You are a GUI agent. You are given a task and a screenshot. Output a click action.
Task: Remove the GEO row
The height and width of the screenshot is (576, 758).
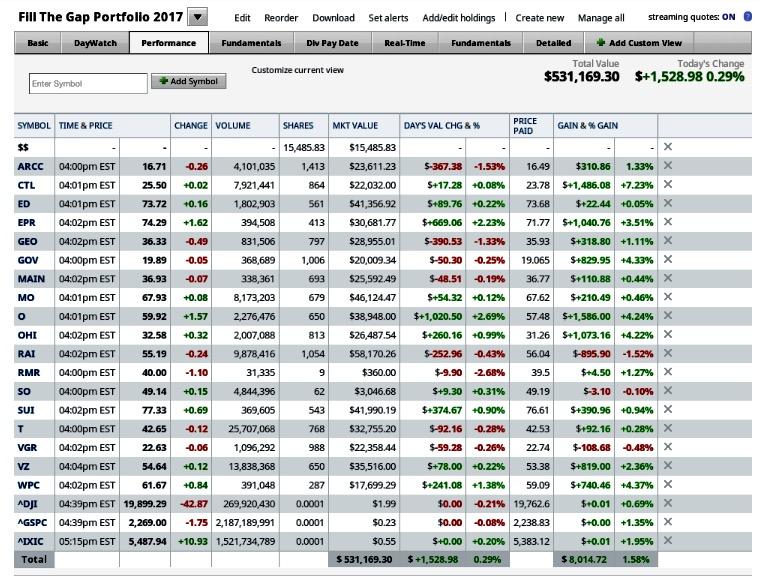668,241
